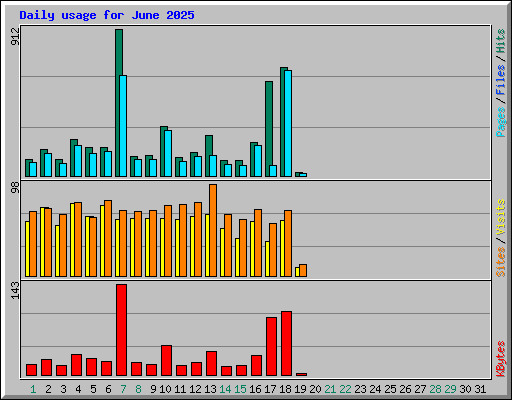512x400 pixels.
Task: Click the Hits legend label
Action: pos(501,41)
